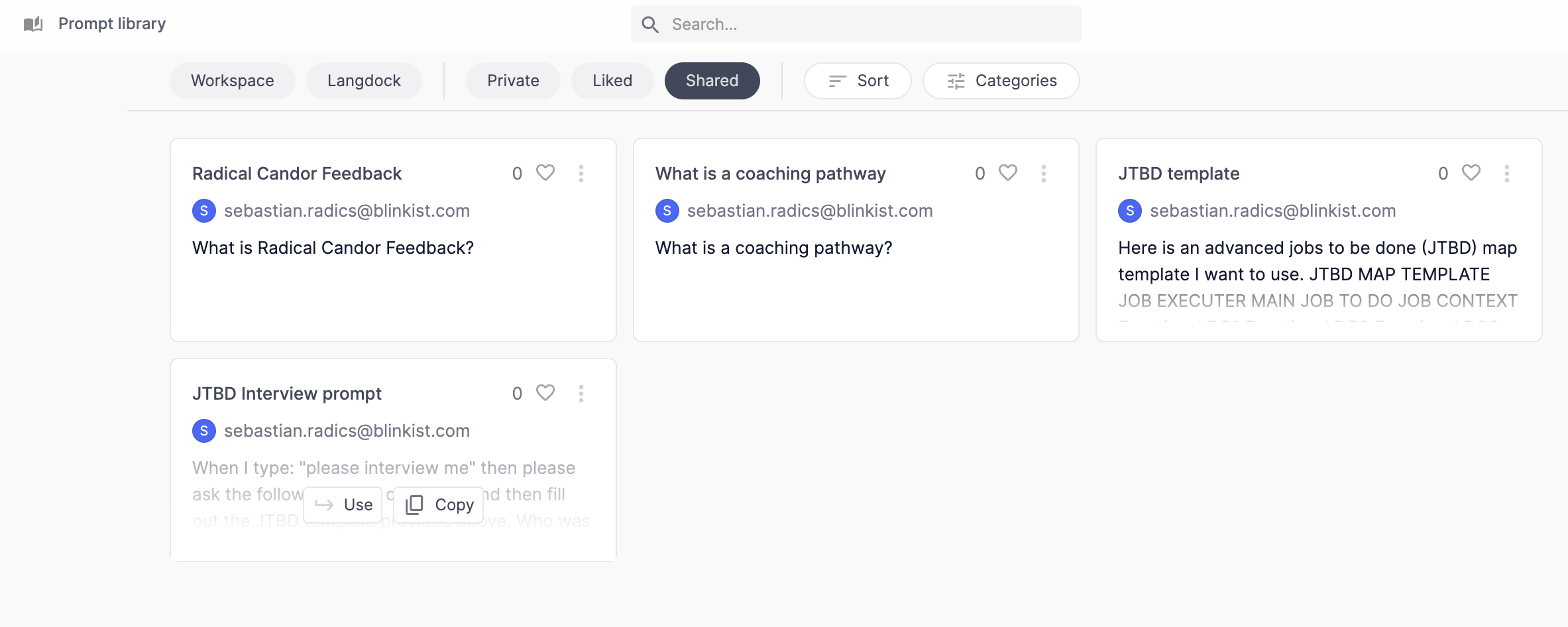Switch to the Private filter tab
The height and width of the screenshot is (627, 1568).
tap(512, 80)
